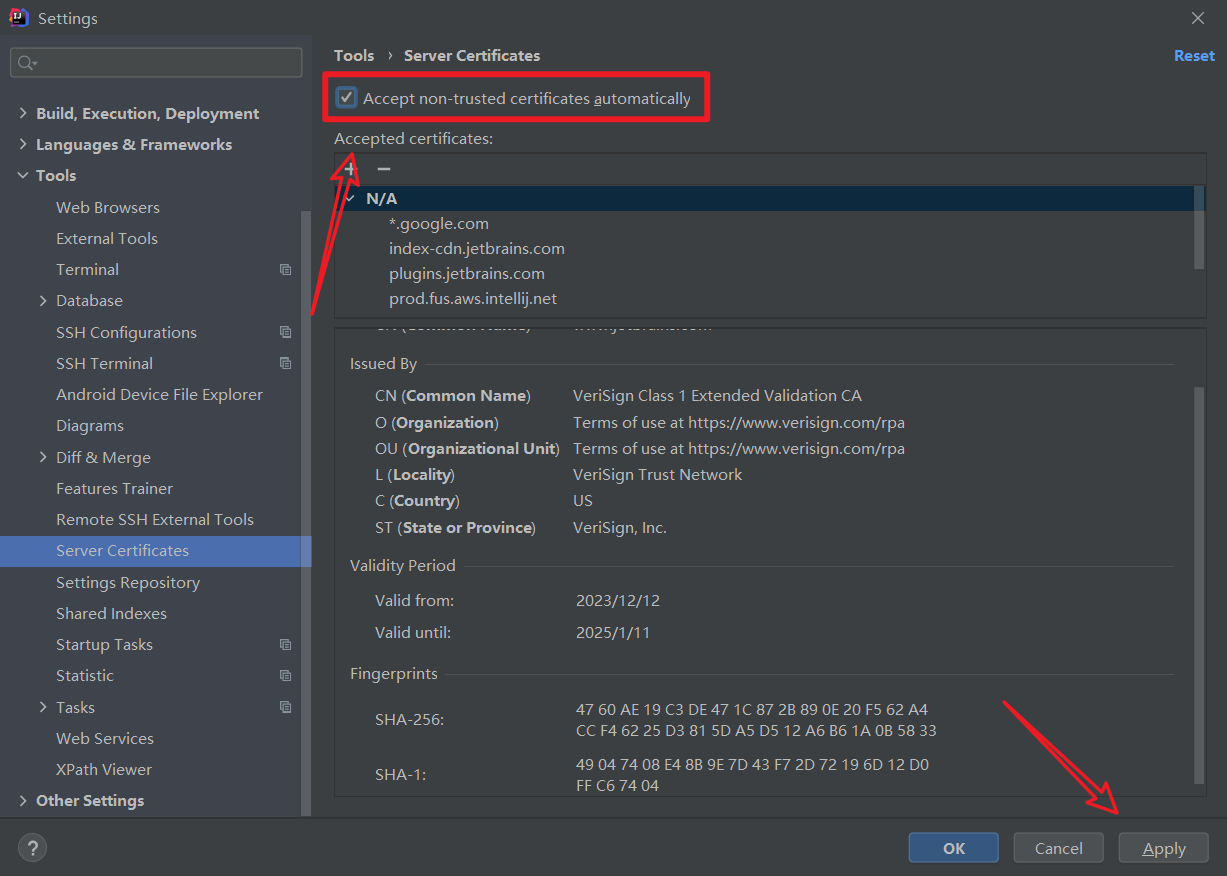Click the add certificate plus icon
1227x876 pixels.
click(350, 169)
